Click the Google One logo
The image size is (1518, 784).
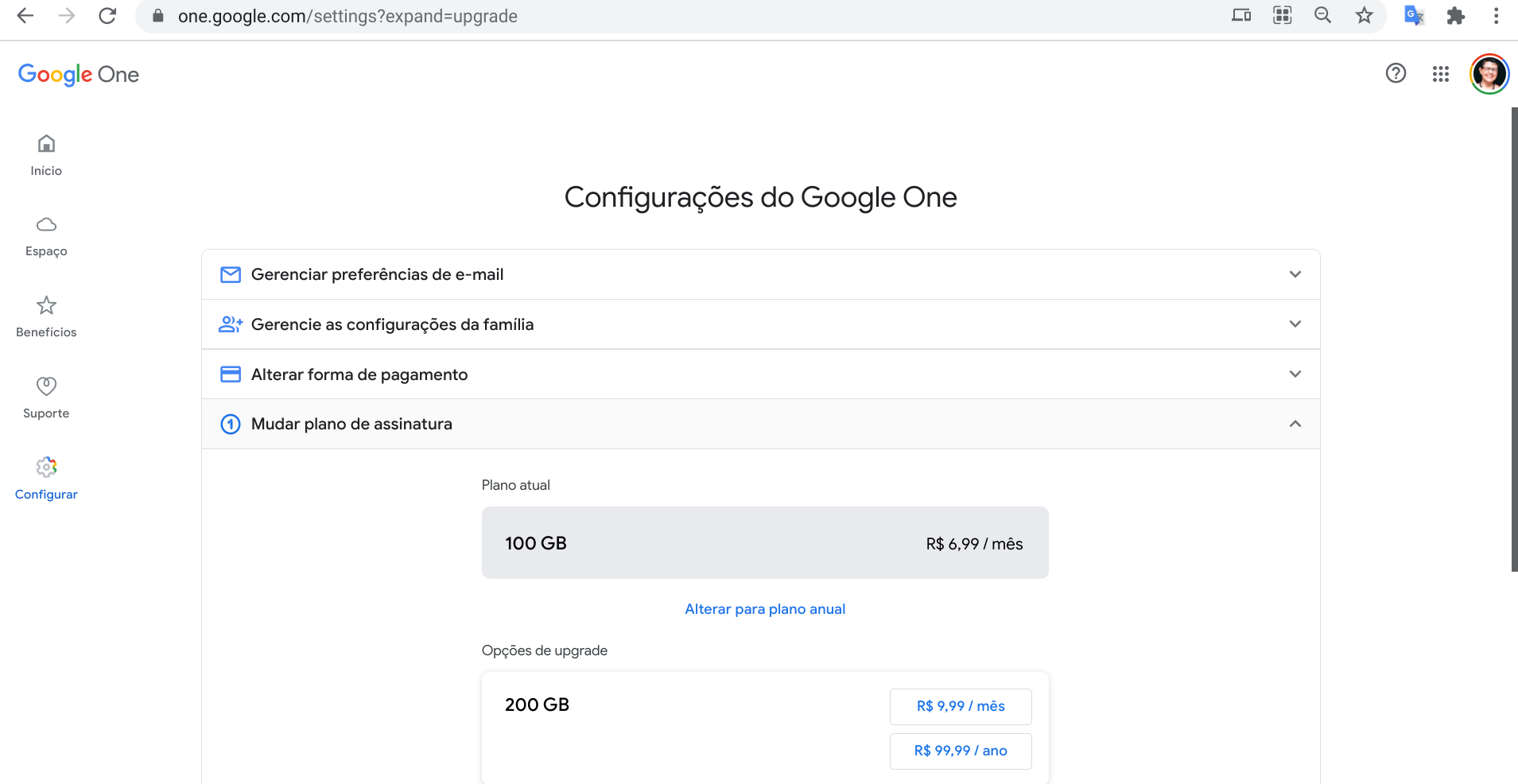79,74
